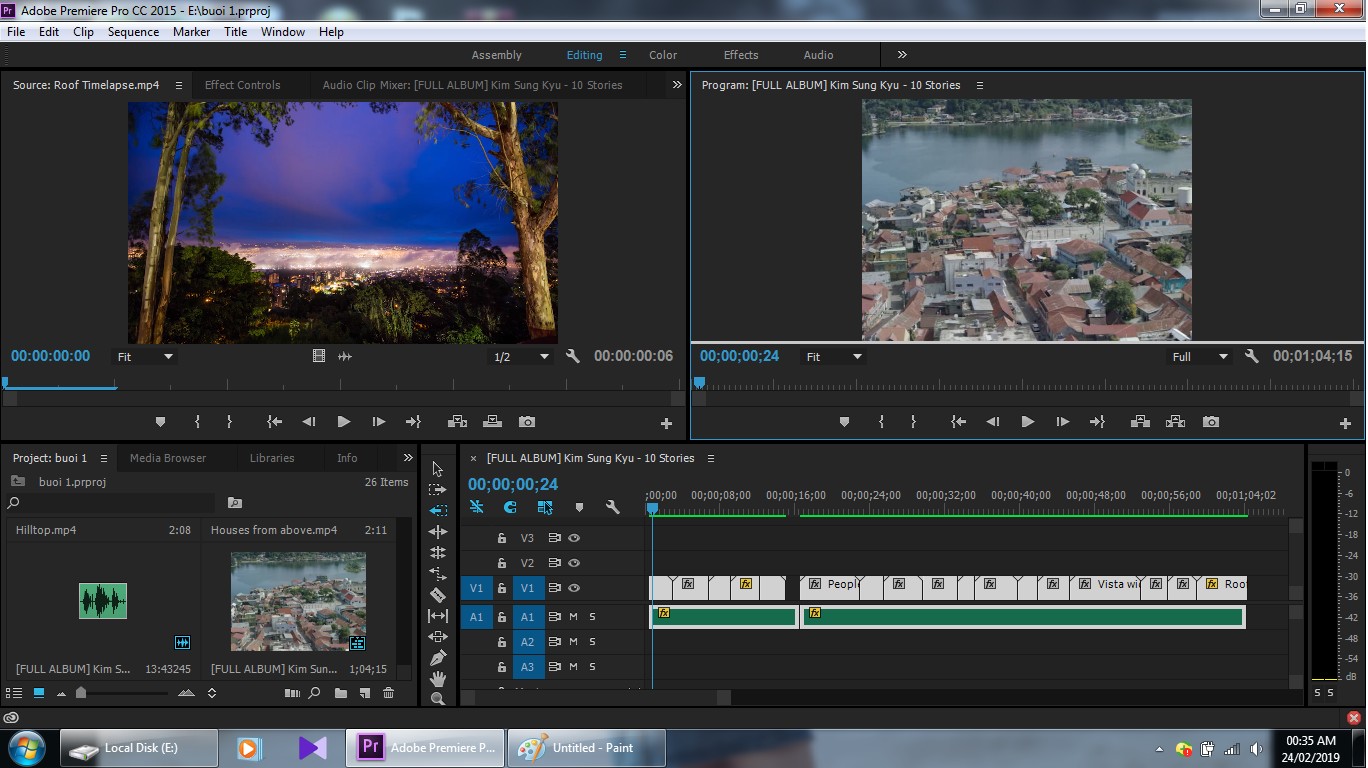Solo audio track A2
The image size is (1368, 768).
[x=592, y=642]
